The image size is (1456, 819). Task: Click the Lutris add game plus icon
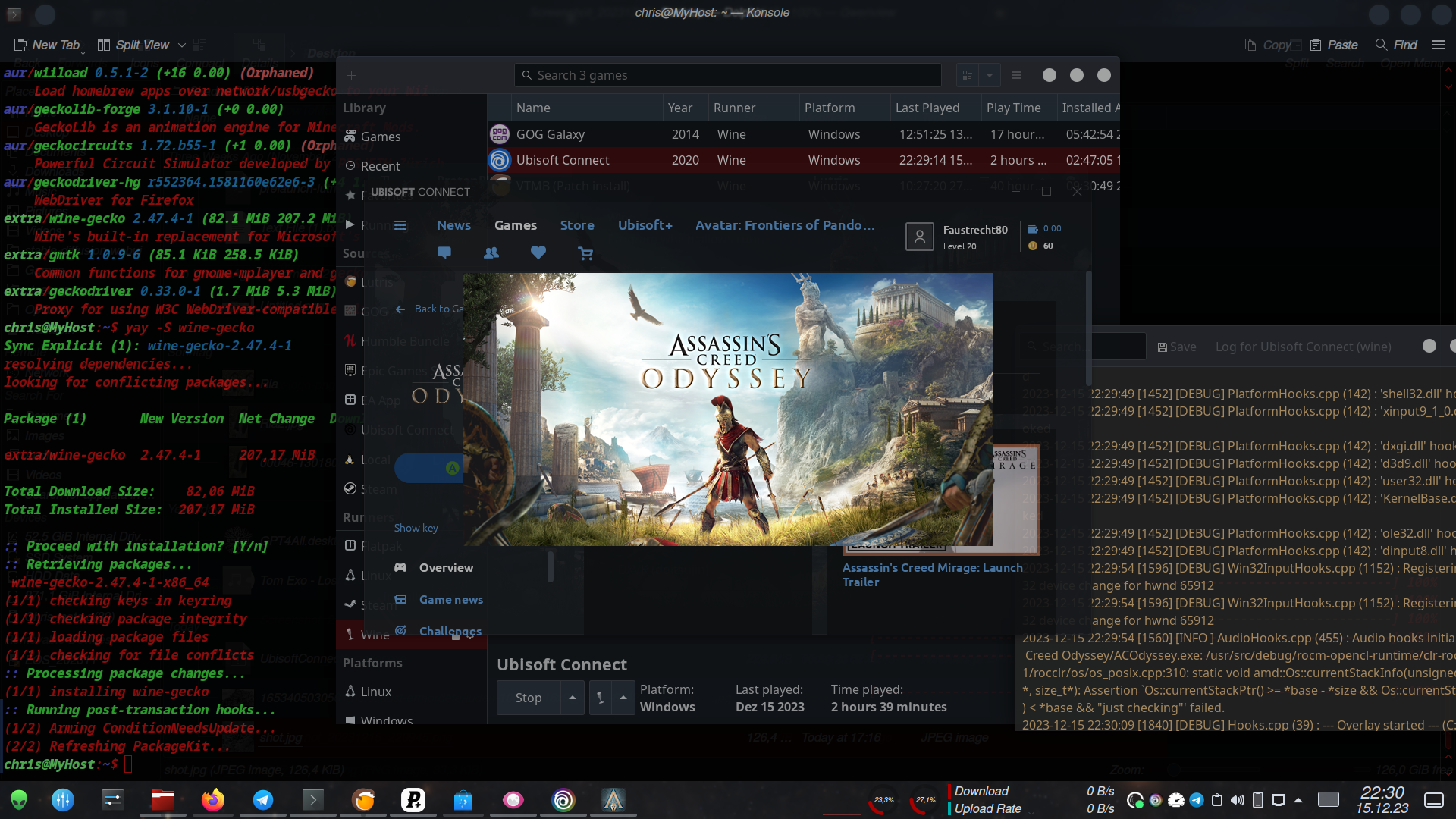351,75
